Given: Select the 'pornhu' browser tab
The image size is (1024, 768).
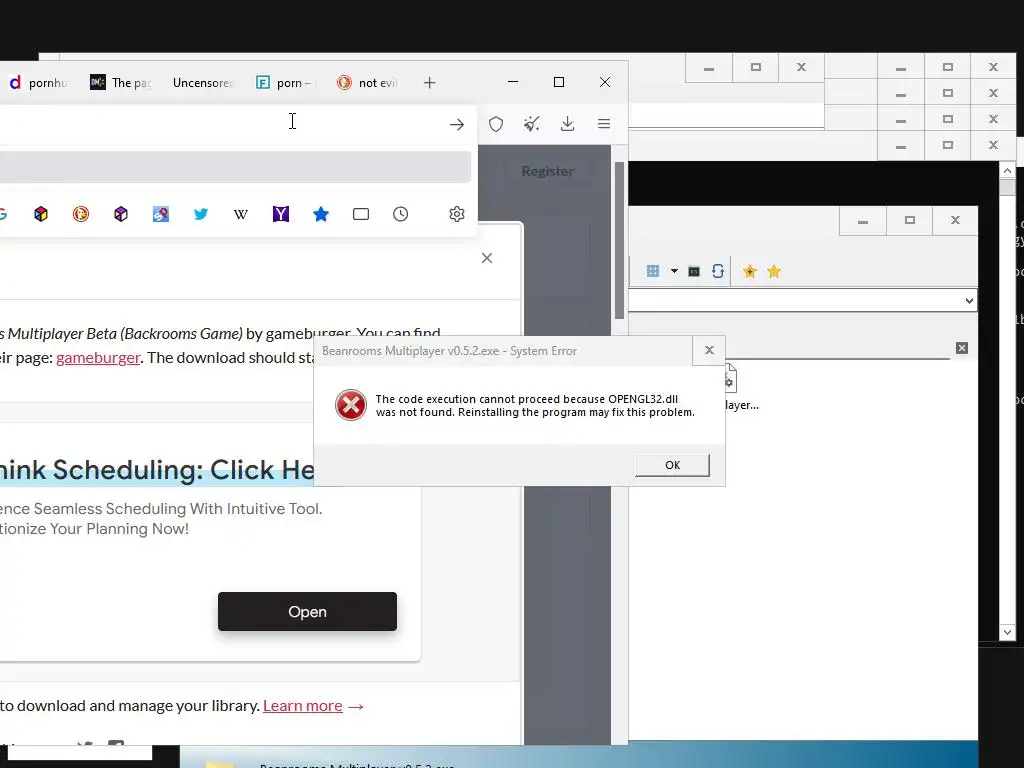Looking at the screenshot, I should point(38,83).
